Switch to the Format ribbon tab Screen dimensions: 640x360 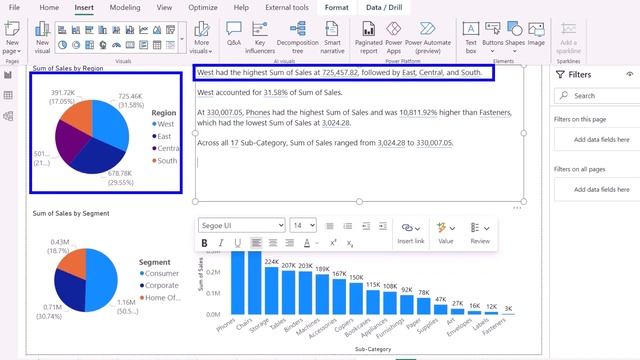(x=337, y=7)
